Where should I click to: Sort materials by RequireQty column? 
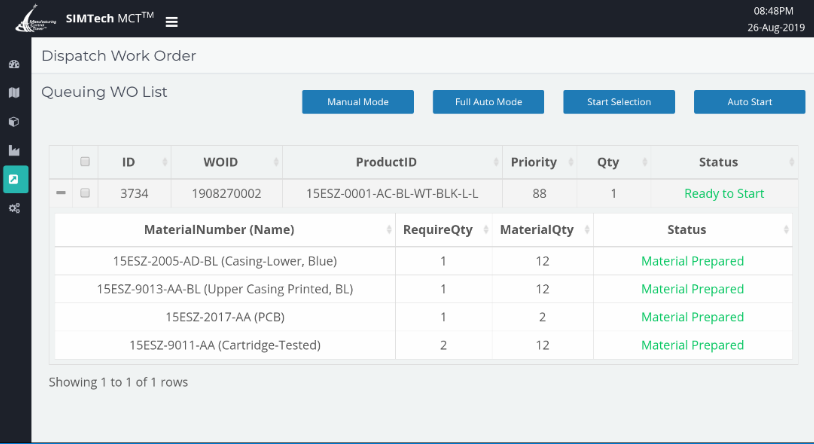(x=444, y=230)
